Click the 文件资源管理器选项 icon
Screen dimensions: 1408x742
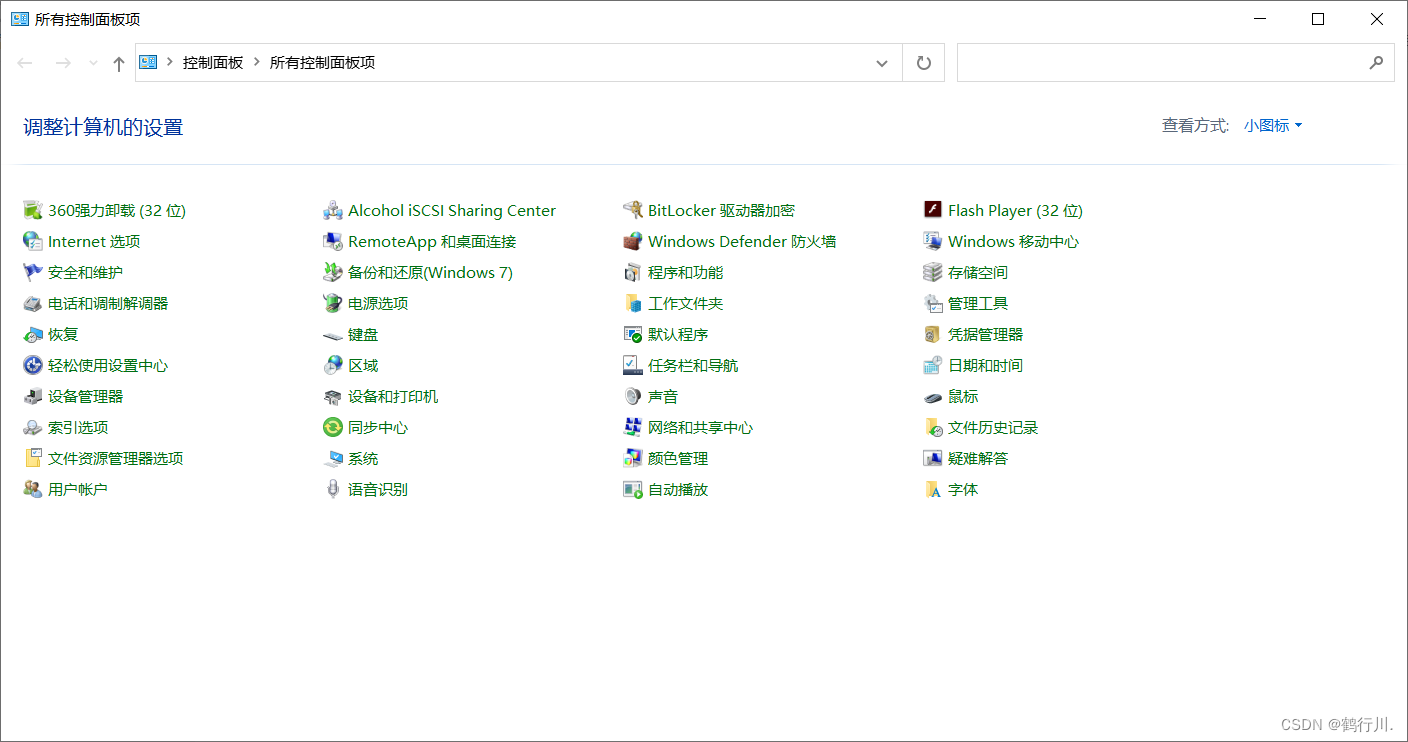point(32,458)
